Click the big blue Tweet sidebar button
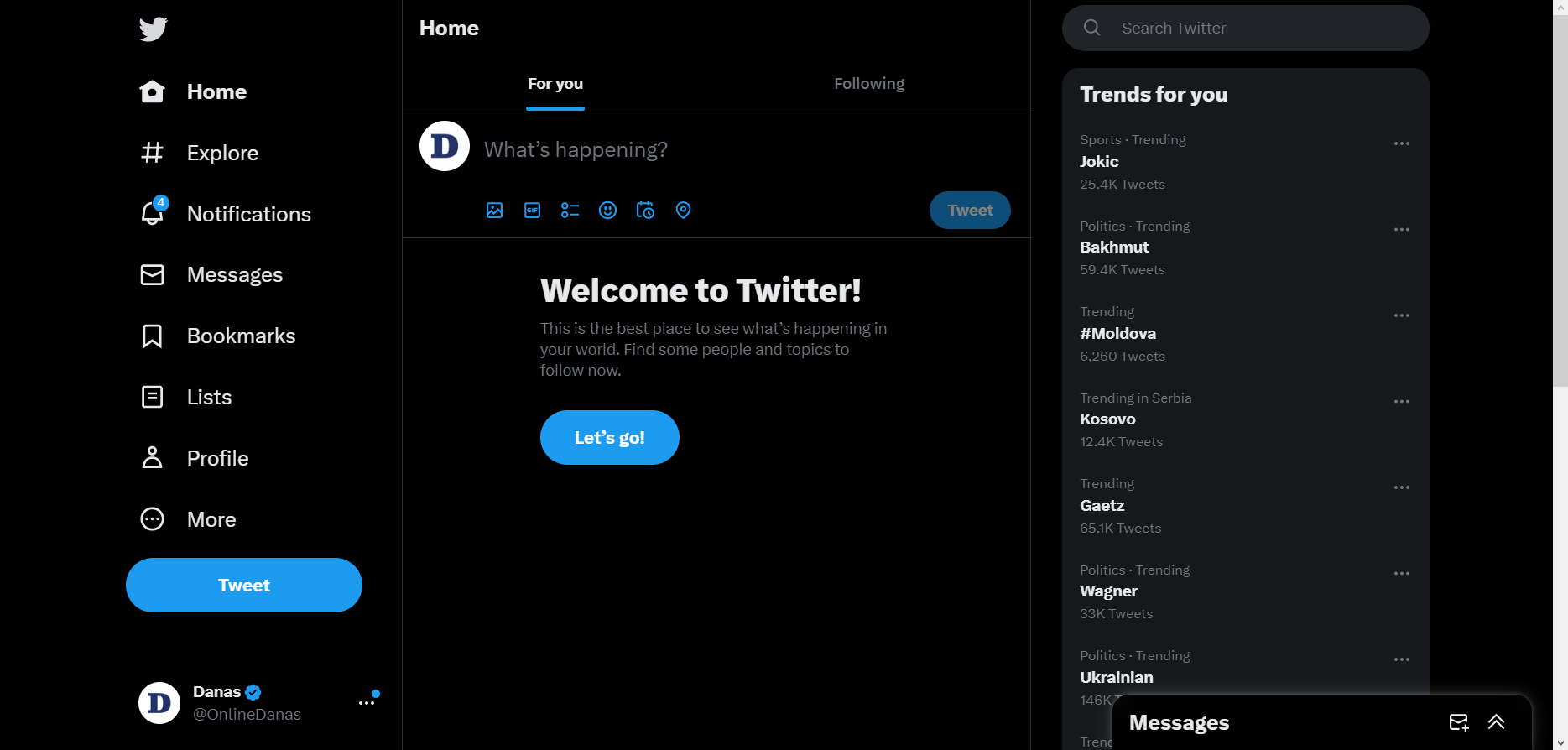 [244, 586]
